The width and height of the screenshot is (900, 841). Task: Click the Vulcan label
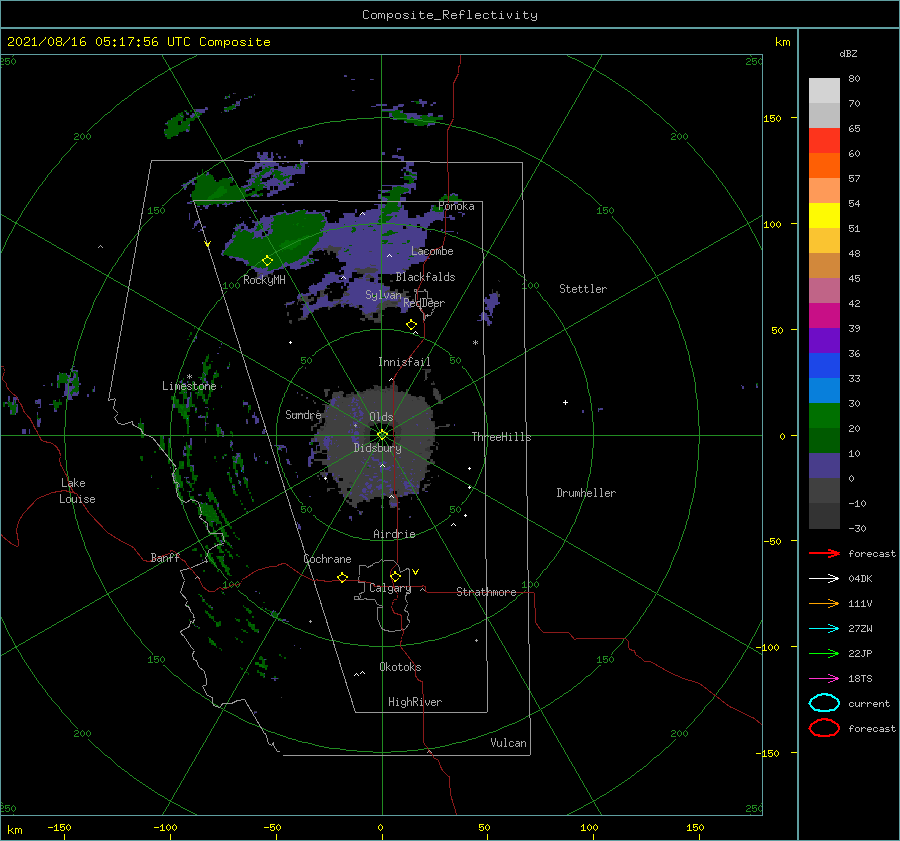(x=508, y=743)
